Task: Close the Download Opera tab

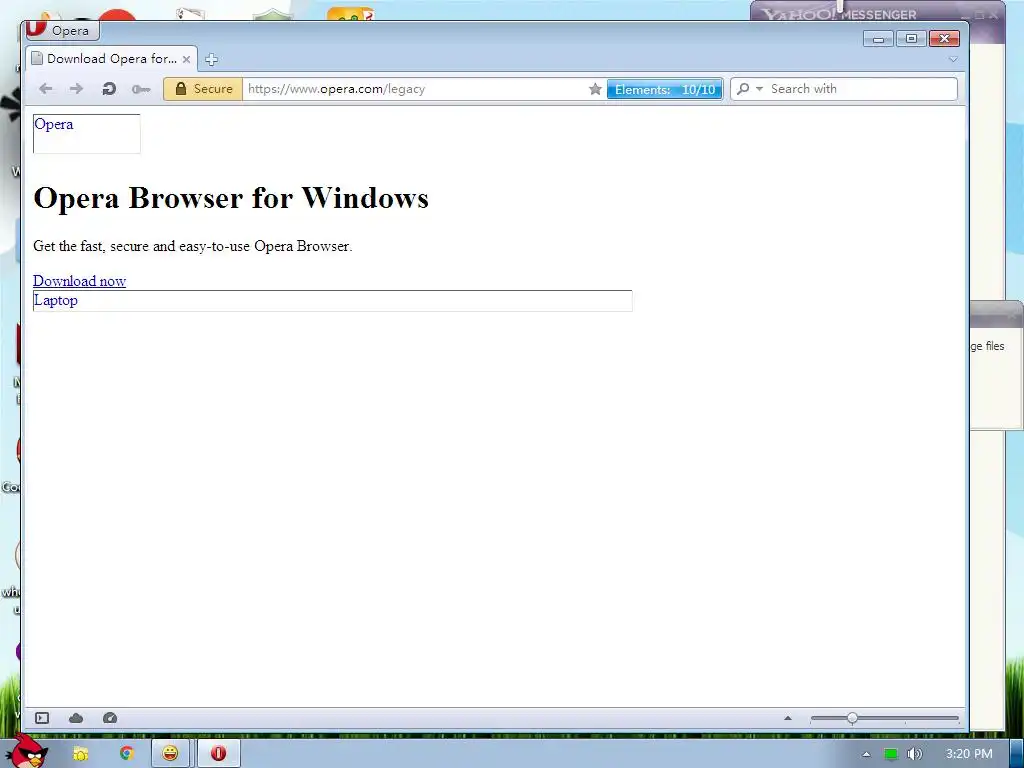Action: (x=186, y=59)
